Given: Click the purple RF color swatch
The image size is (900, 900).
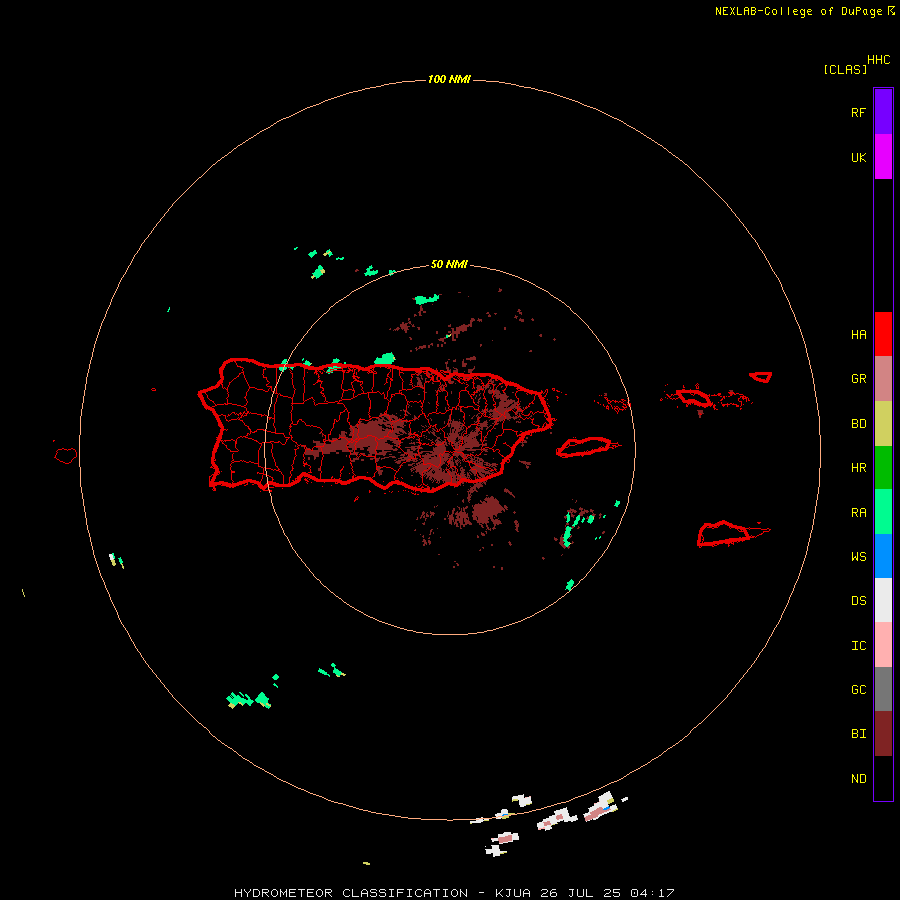Looking at the screenshot, I should 883,112.
